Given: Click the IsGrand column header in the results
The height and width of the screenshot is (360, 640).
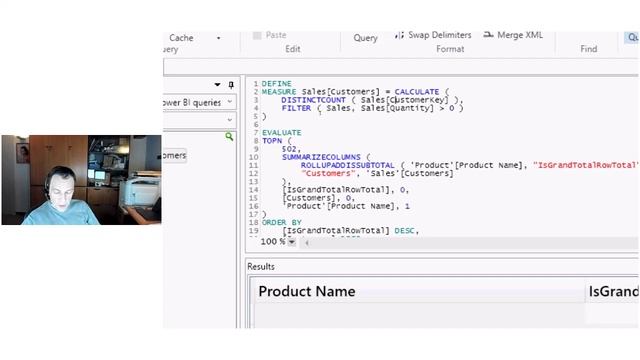Looking at the screenshot, I should coord(613,291).
